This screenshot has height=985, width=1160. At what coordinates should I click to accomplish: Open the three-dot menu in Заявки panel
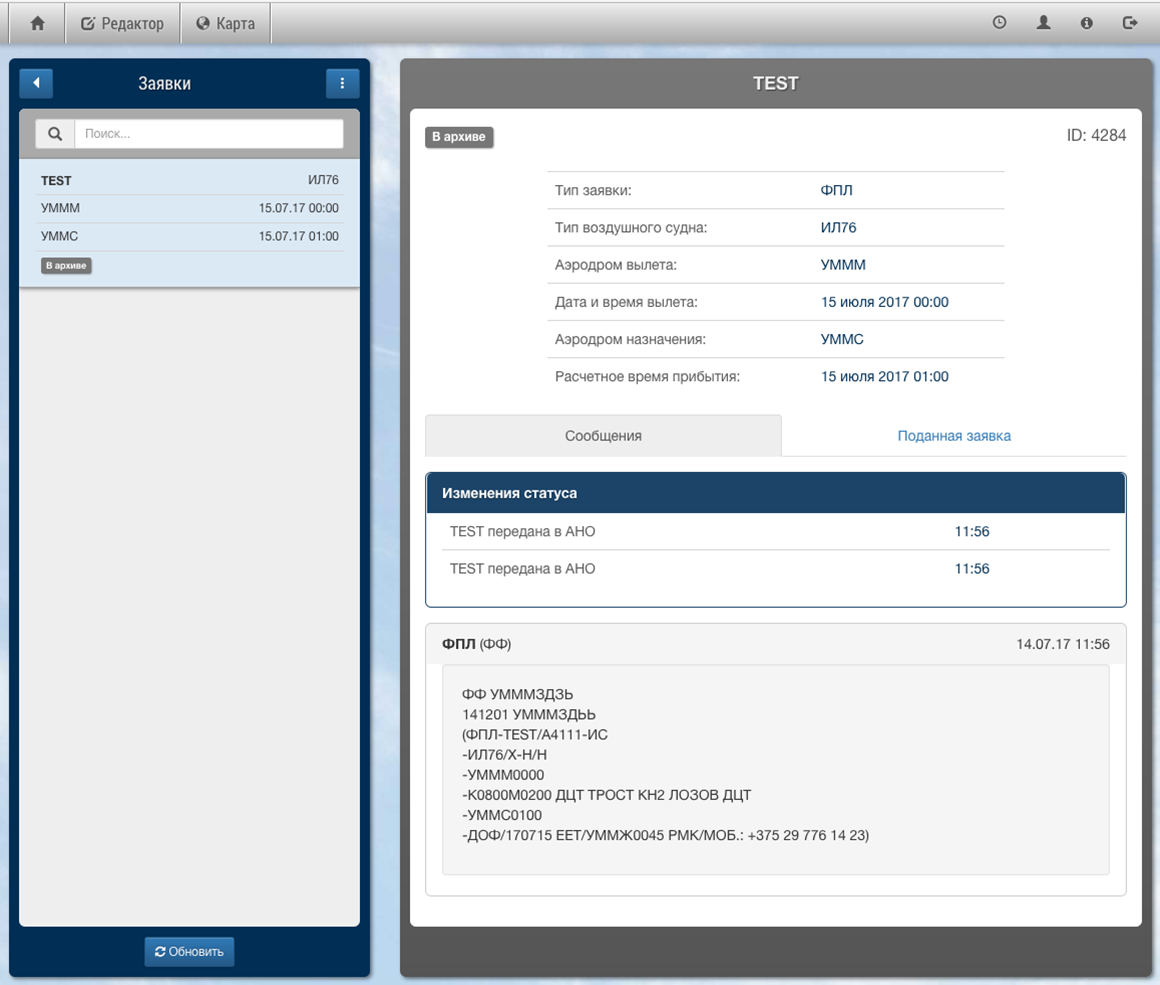click(342, 83)
